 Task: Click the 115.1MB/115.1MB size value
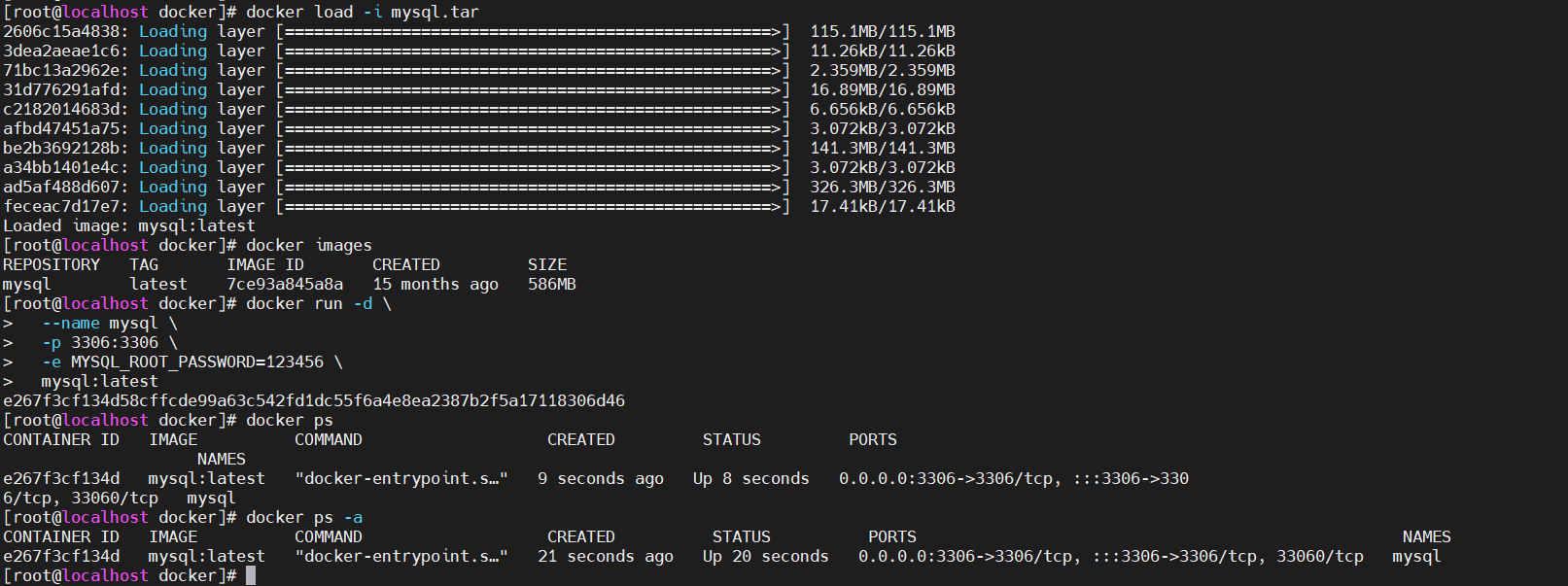pos(883,31)
